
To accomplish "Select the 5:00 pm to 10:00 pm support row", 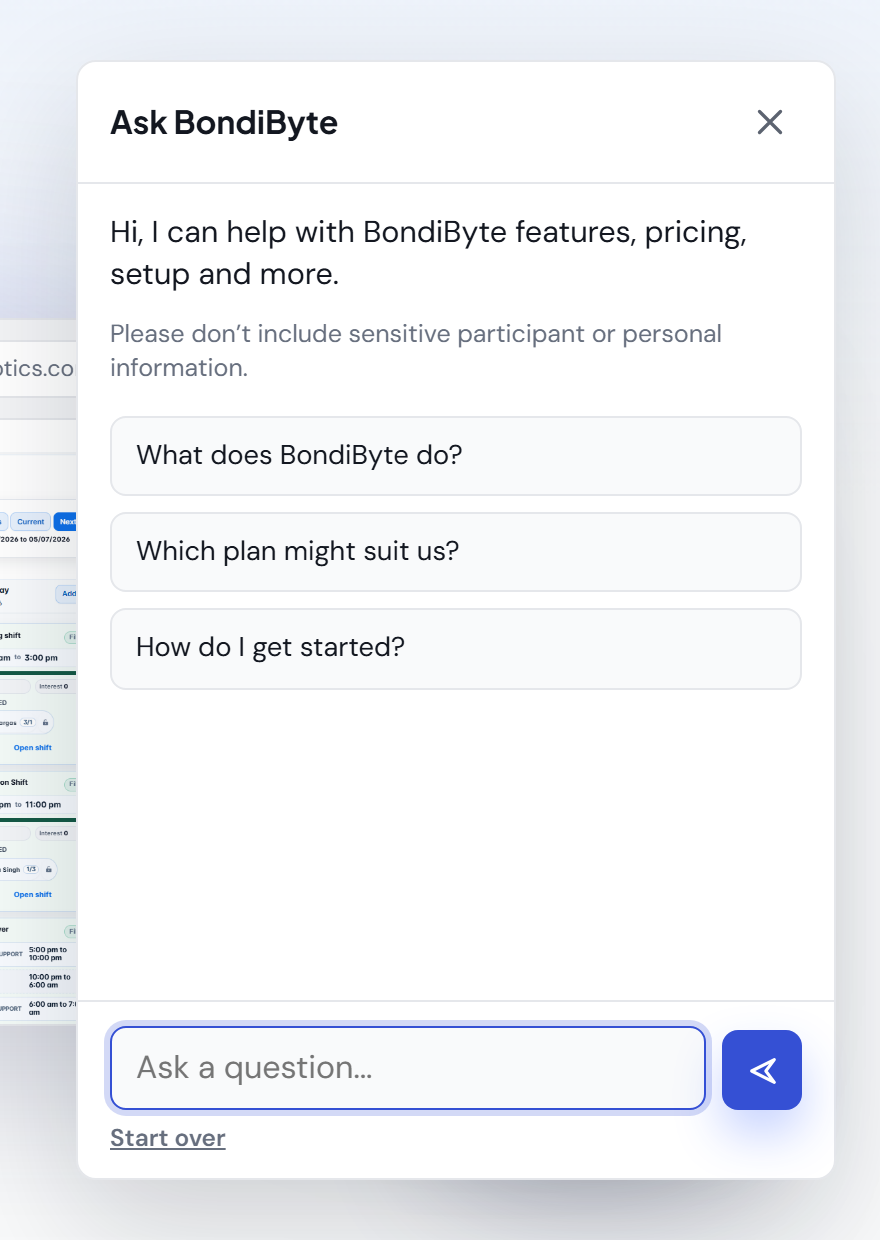I will pyautogui.click(x=38, y=954).
